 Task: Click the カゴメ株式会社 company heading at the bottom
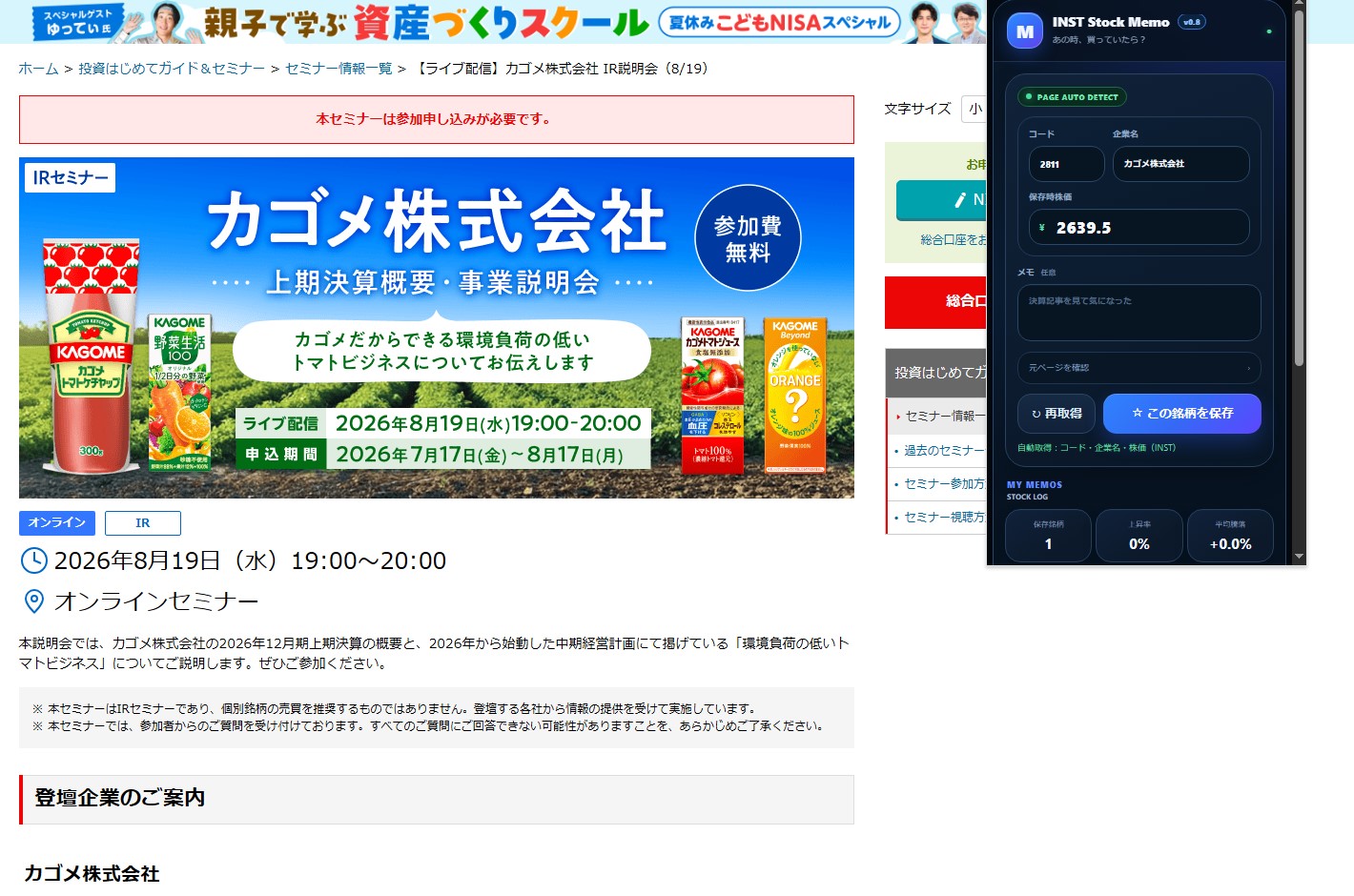[x=92, y=874]
